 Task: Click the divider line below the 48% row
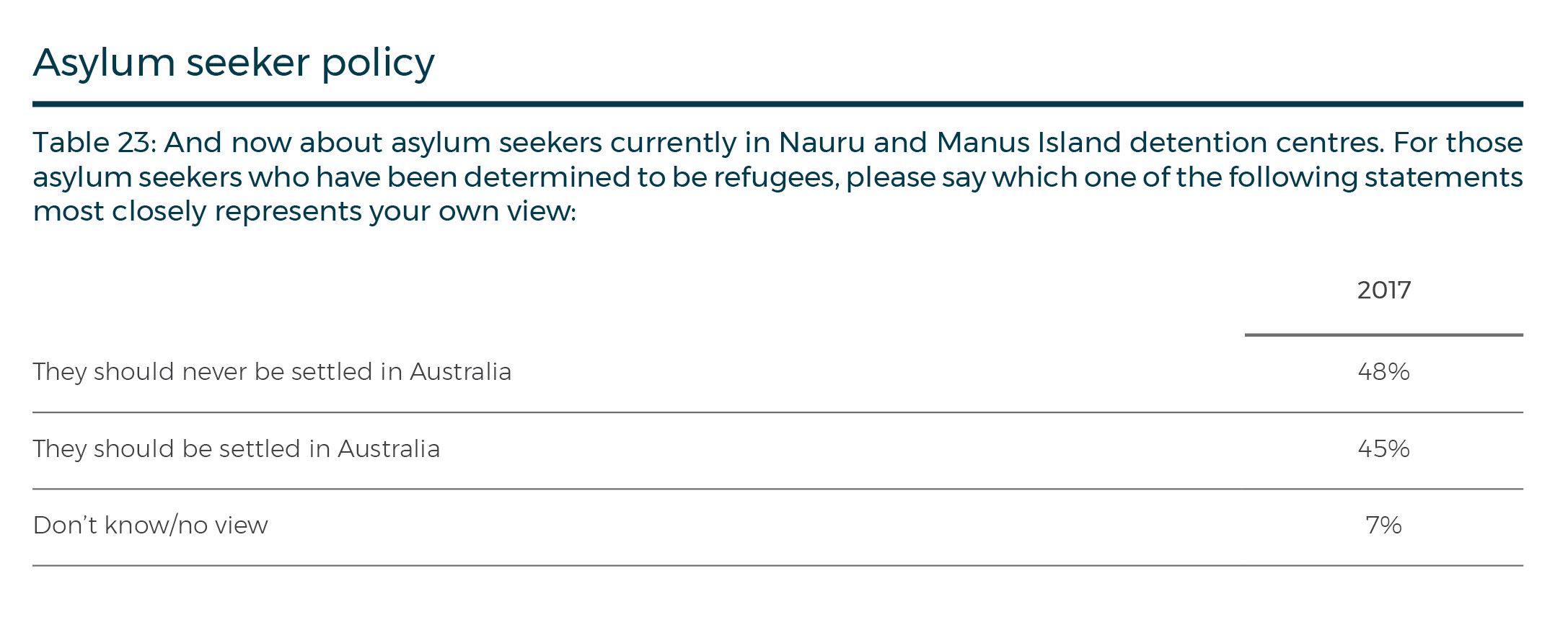click(x=778, y=413)
